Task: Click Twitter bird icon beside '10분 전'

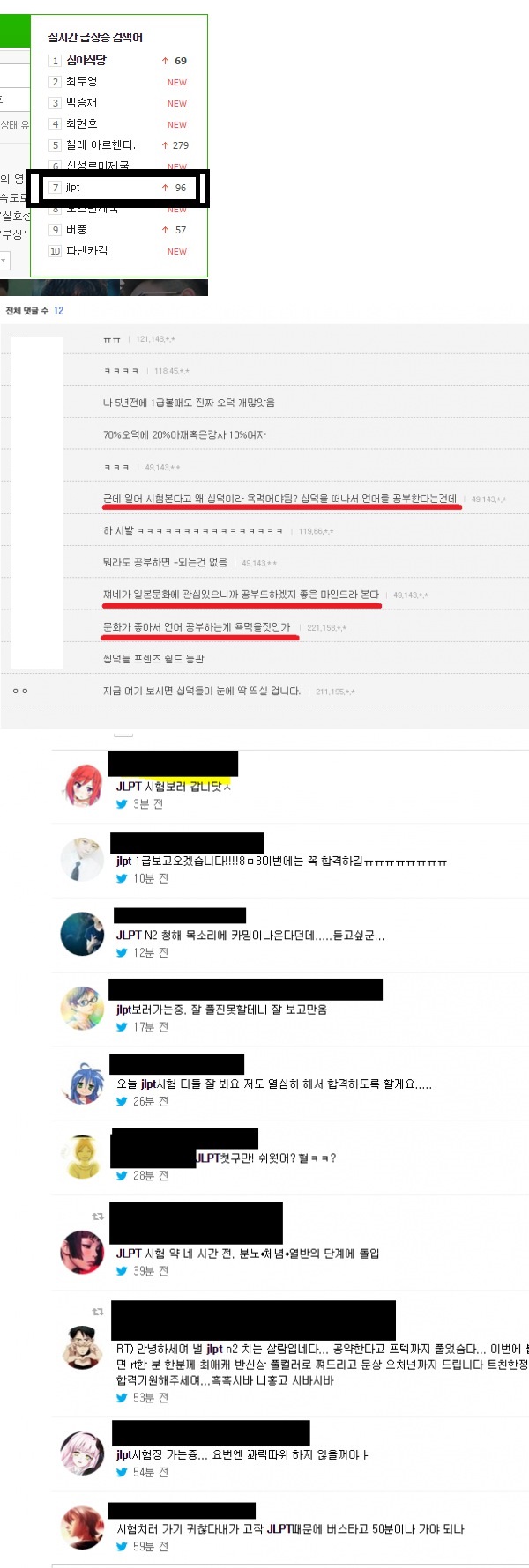Action: pyautogui.click(x=122, y=878)
